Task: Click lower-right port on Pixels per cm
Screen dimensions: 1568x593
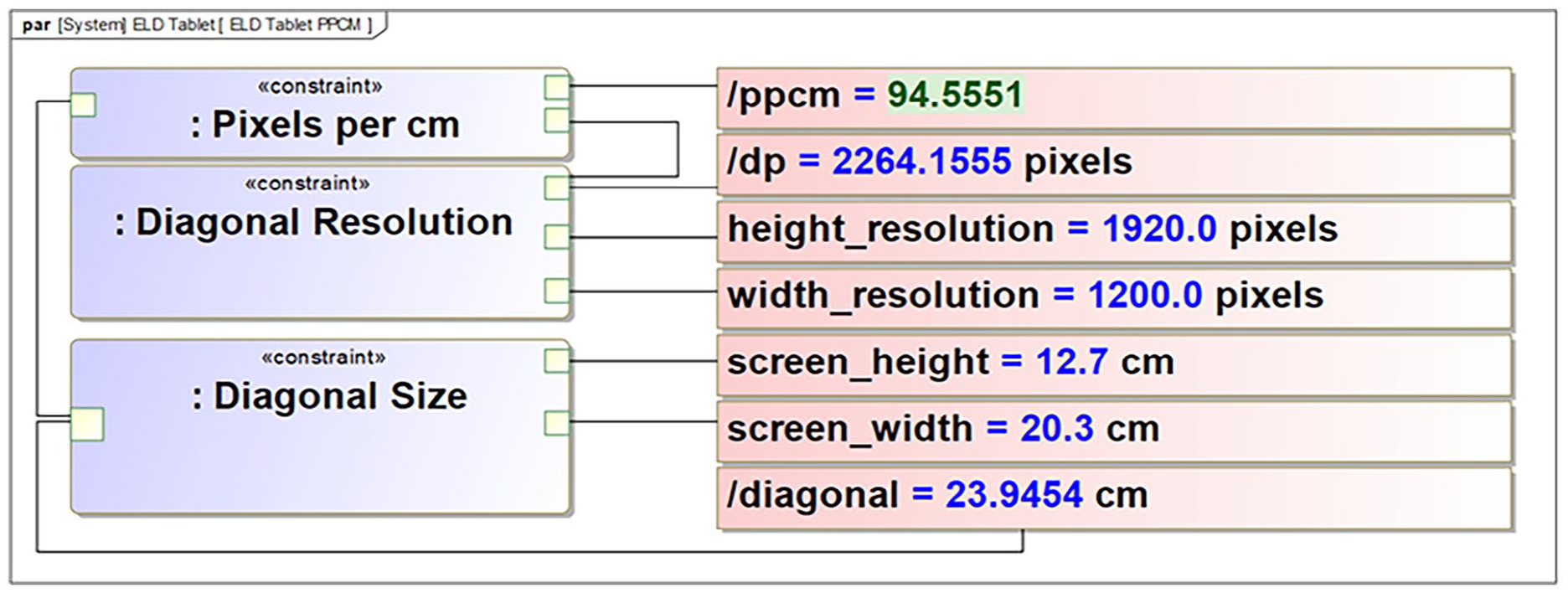Action: pyautogui.click(x=557, y=120)
